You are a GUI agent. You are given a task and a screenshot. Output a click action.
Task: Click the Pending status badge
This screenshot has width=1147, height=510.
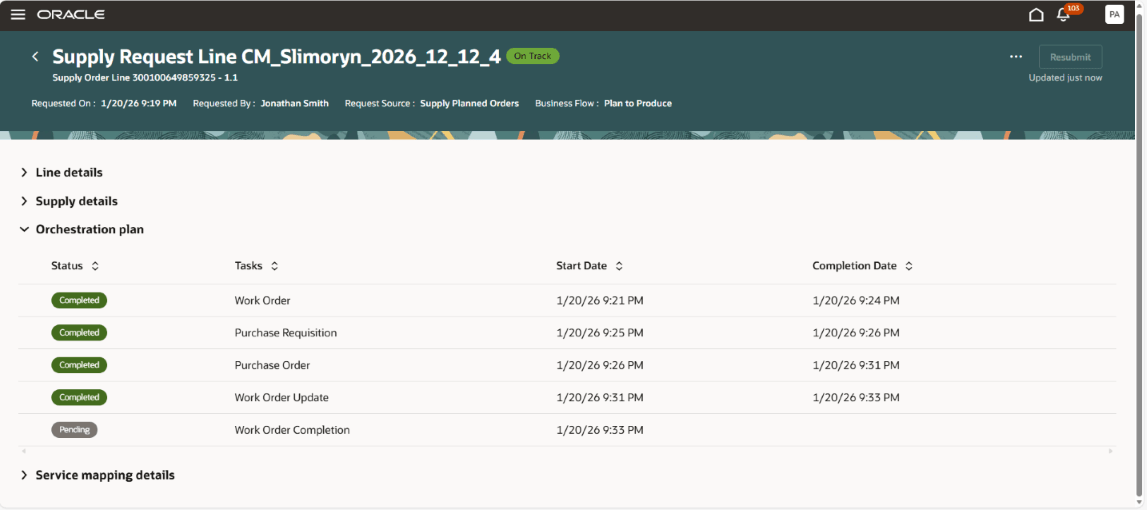point(75,430)
